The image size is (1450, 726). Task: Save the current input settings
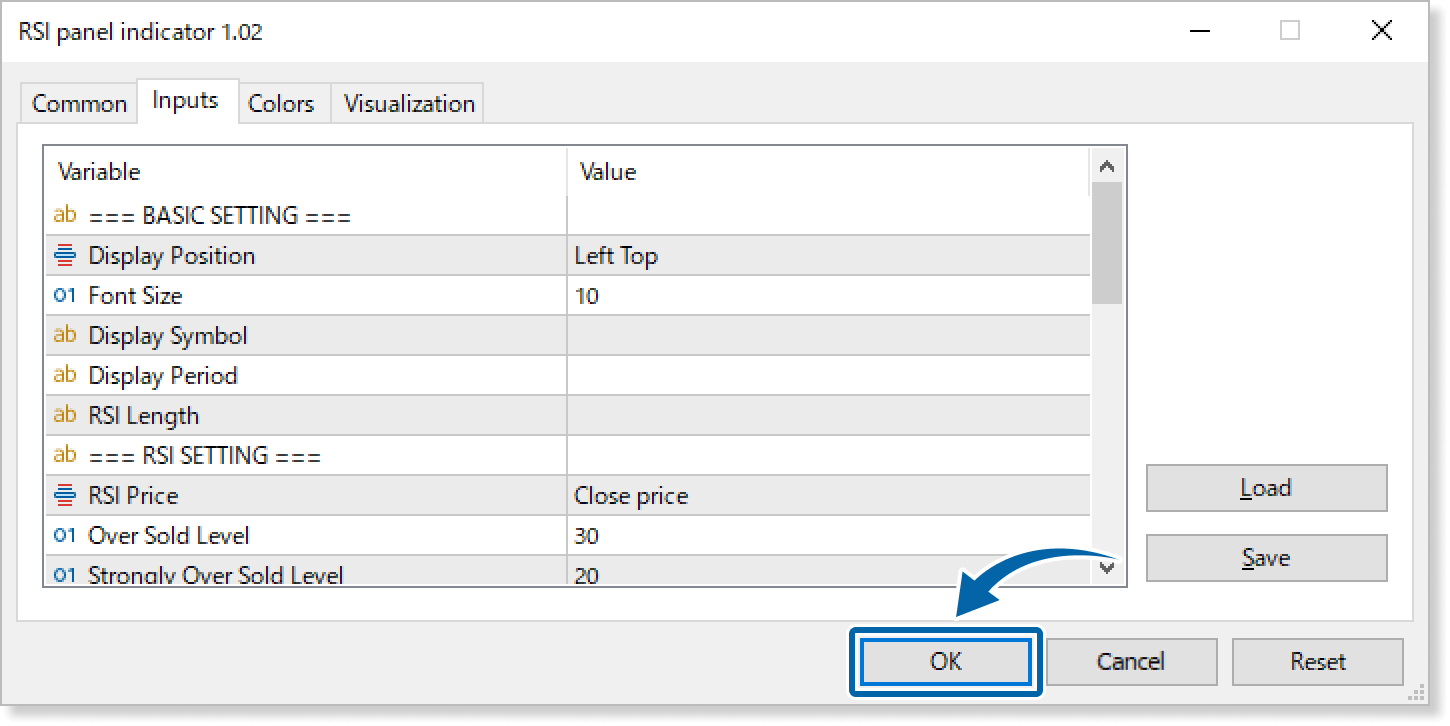[1266, 558]
